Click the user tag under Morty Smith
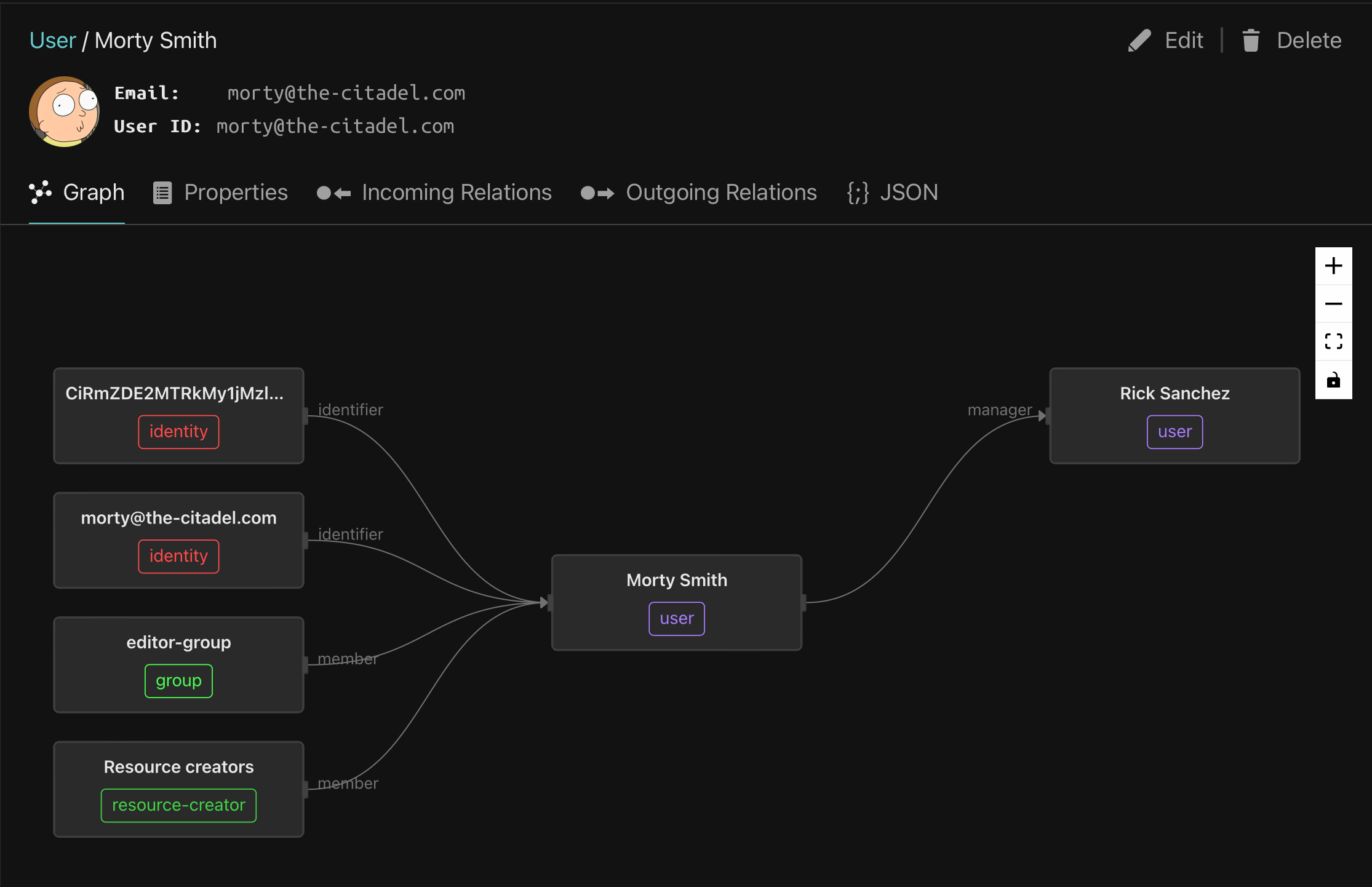Image resolution: width=1372 pixels, height=887 pixels. (677, 619)
